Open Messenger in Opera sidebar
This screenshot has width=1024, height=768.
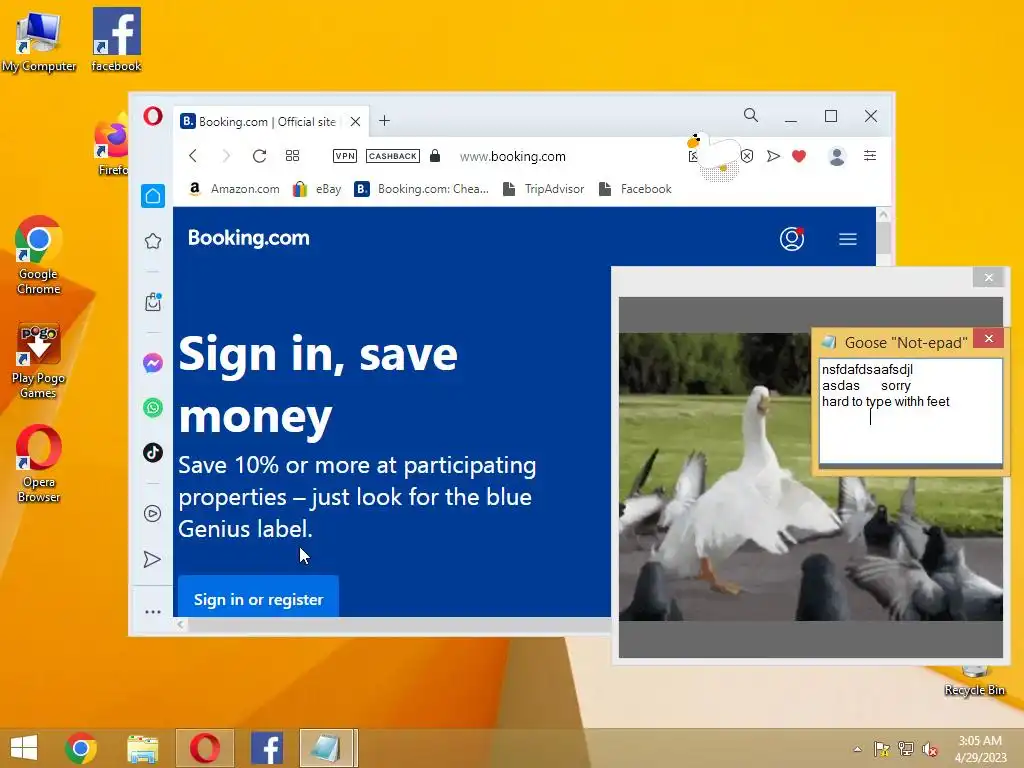pos(153,362)
